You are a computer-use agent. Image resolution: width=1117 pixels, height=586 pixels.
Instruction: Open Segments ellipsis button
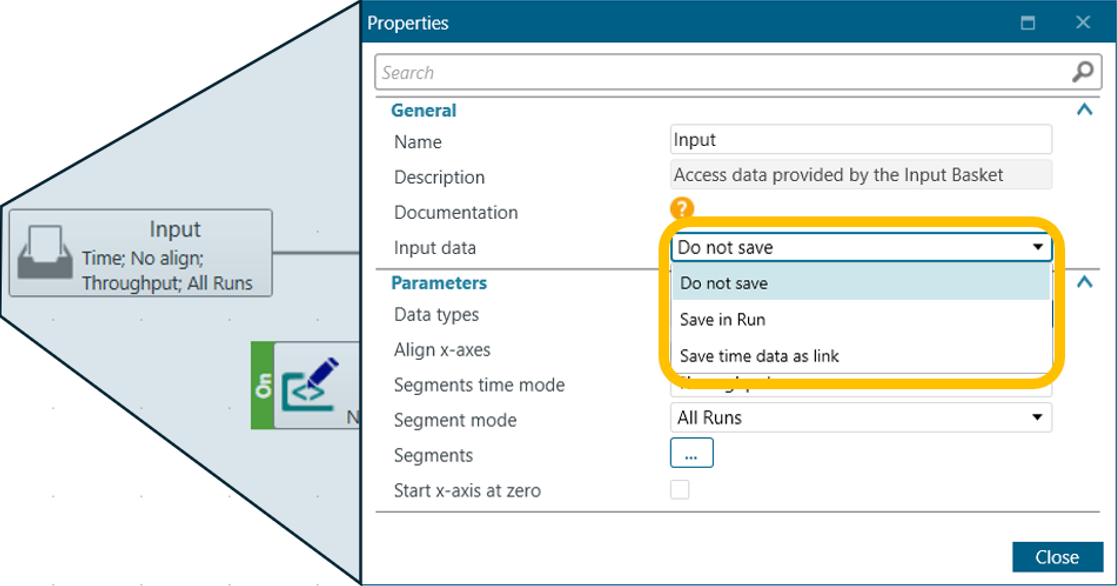(x=691, y=454)
